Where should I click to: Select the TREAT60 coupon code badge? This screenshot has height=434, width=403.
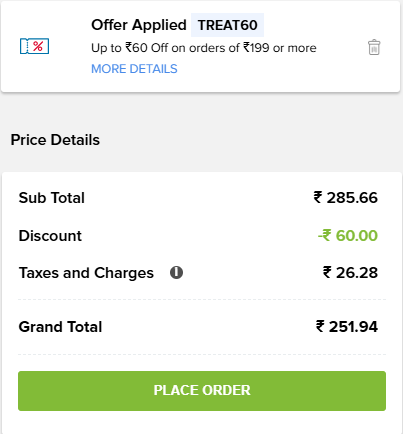[x=227, y=25]
